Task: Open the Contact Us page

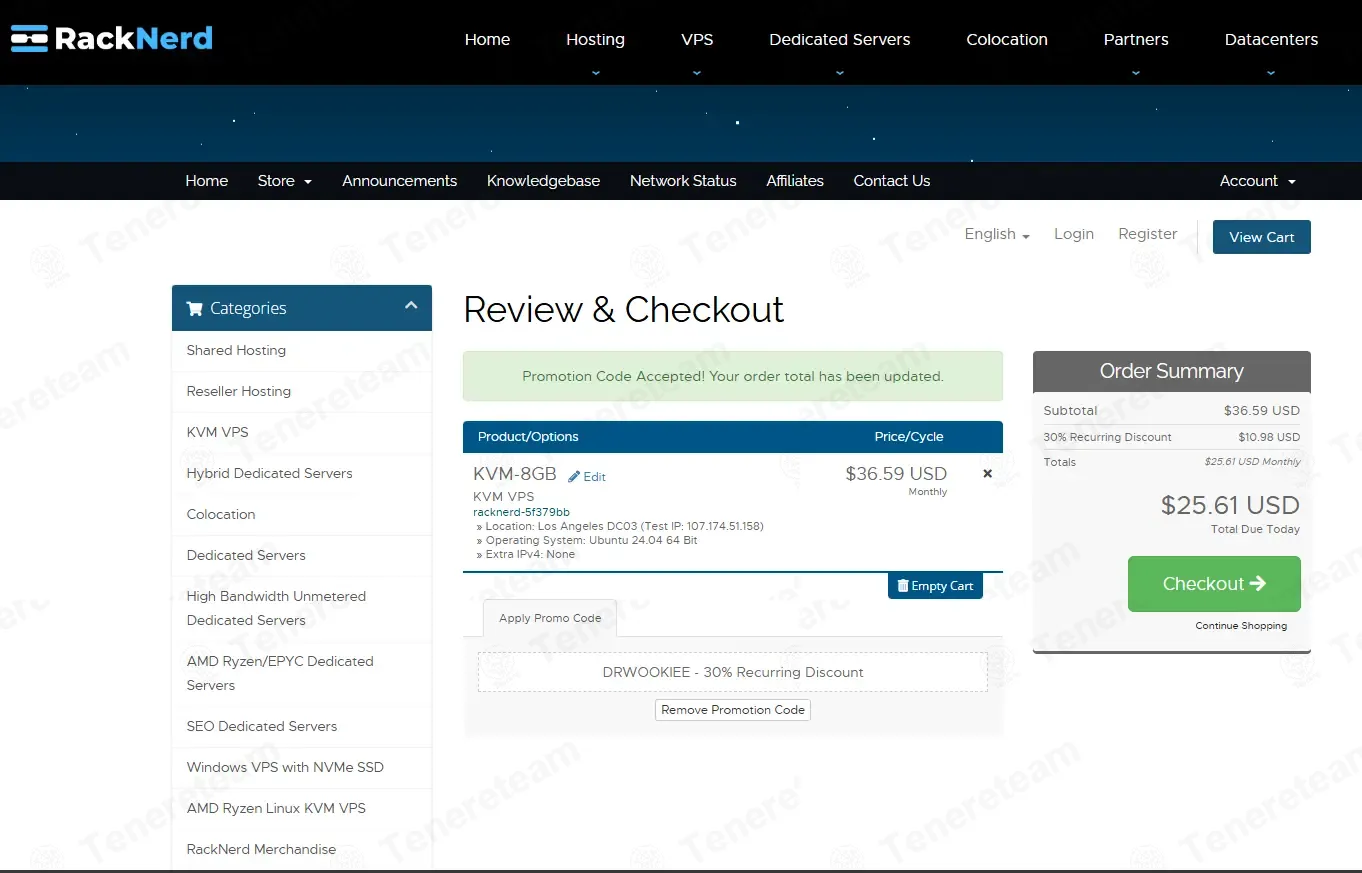Action: pos(892,181)
